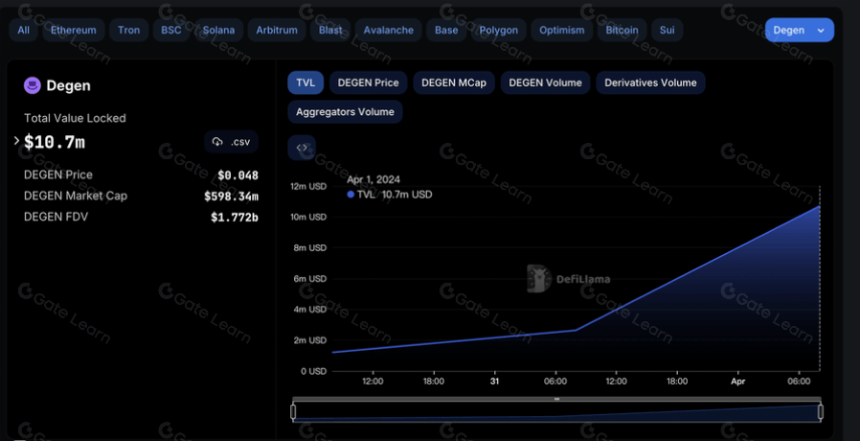
Task: Select the Bitcoin chain filter
Action: click(622, 30)
